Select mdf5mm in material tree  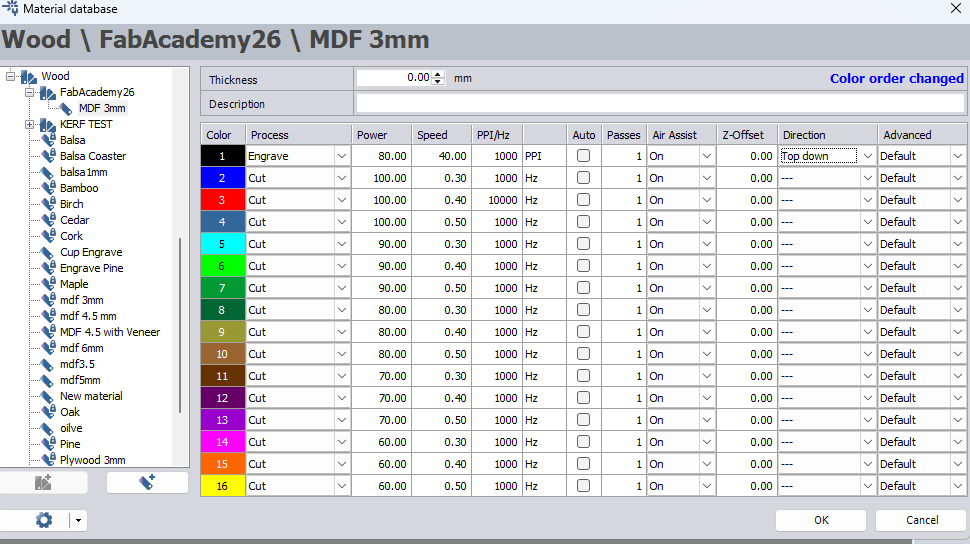click(80, 381)
